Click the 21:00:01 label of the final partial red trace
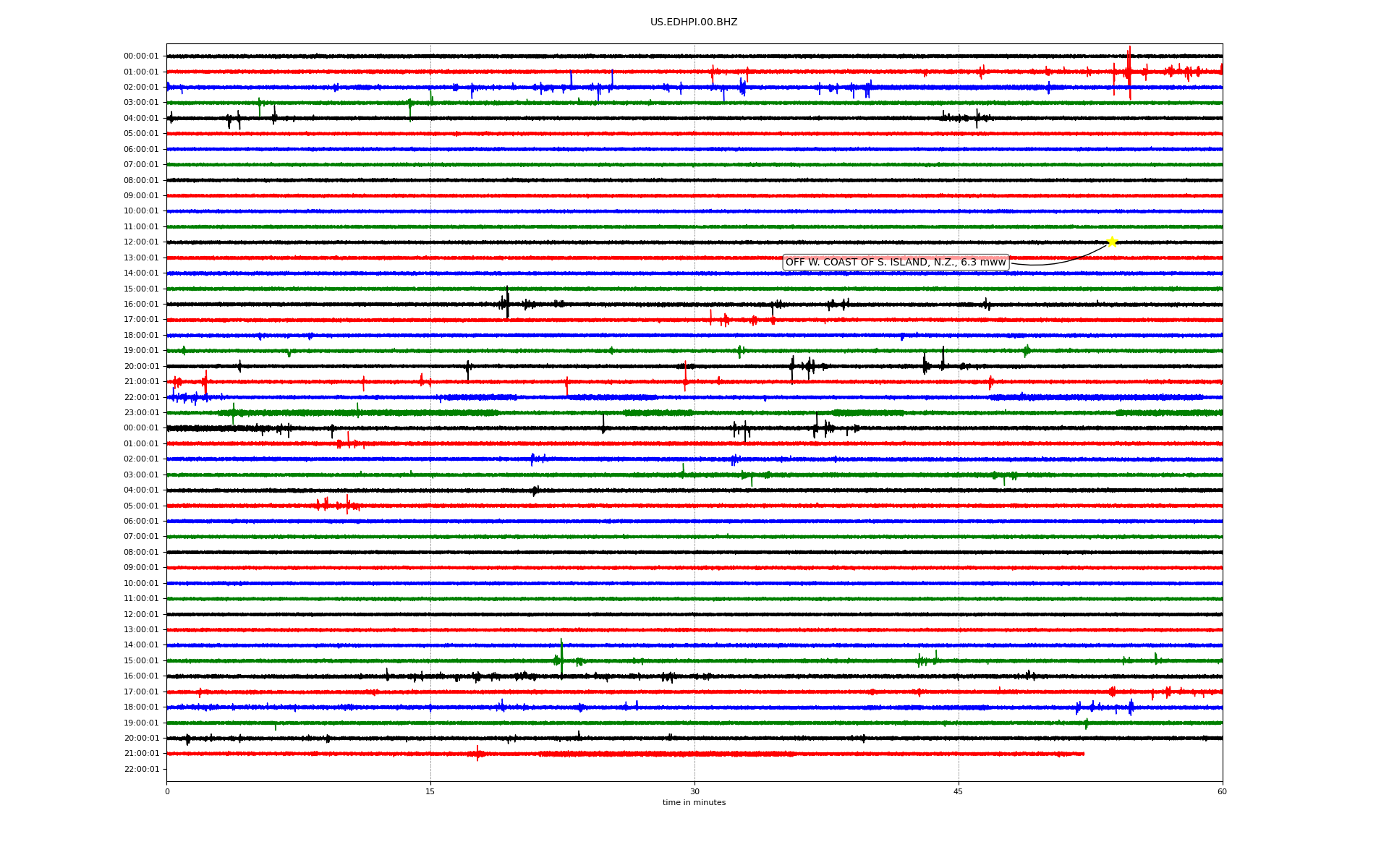 [141, 754]
